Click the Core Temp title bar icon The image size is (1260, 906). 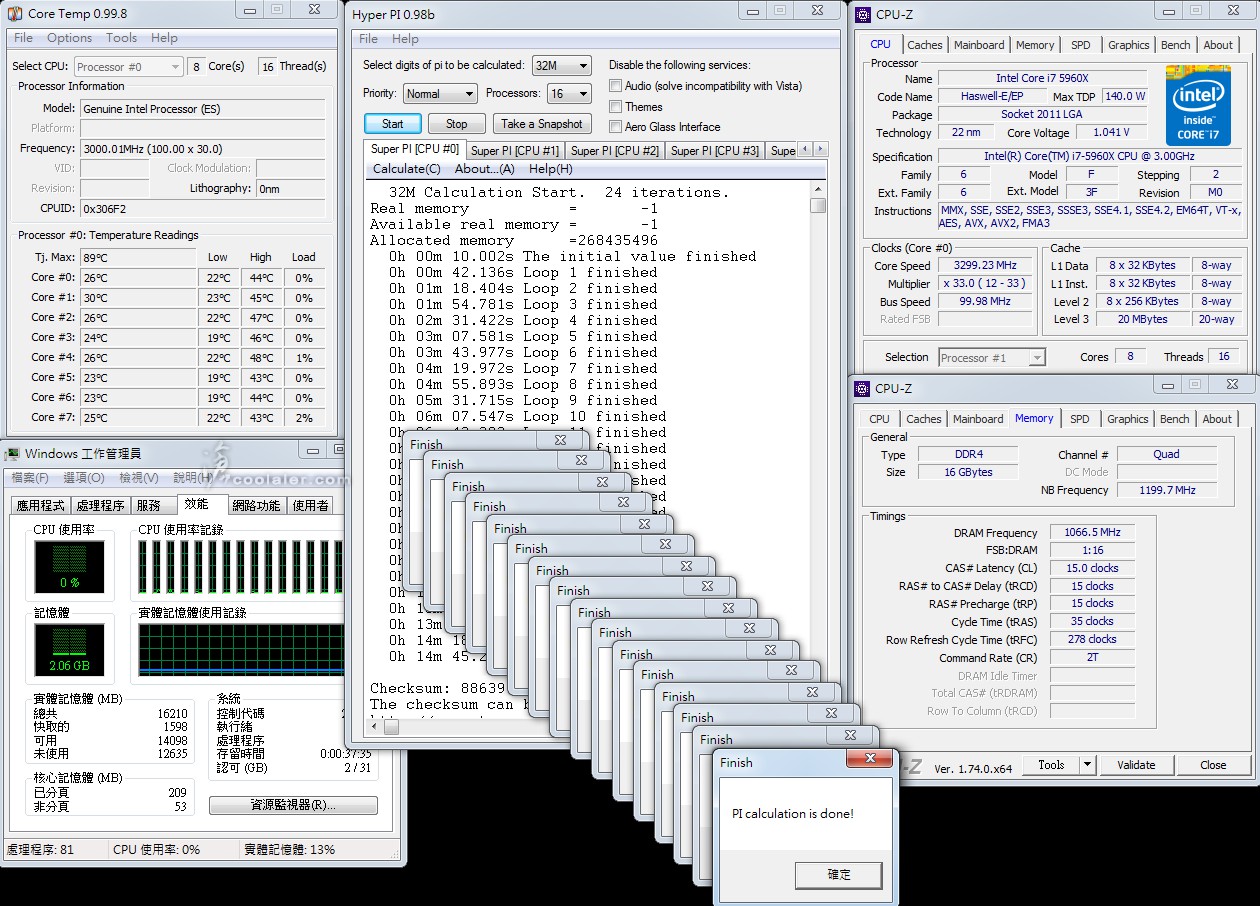15,14
